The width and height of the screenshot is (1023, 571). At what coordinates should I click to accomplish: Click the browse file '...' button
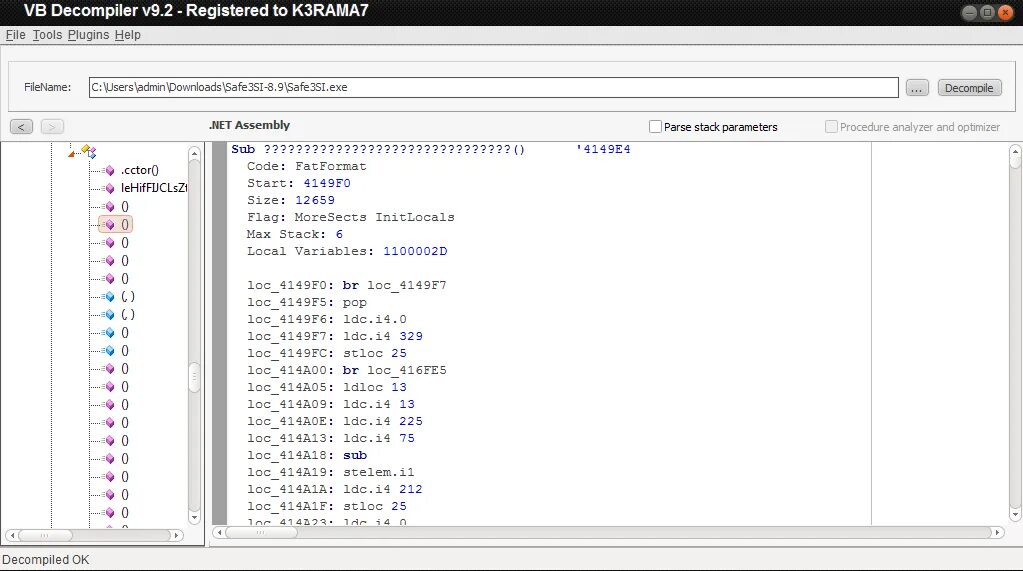917,88
